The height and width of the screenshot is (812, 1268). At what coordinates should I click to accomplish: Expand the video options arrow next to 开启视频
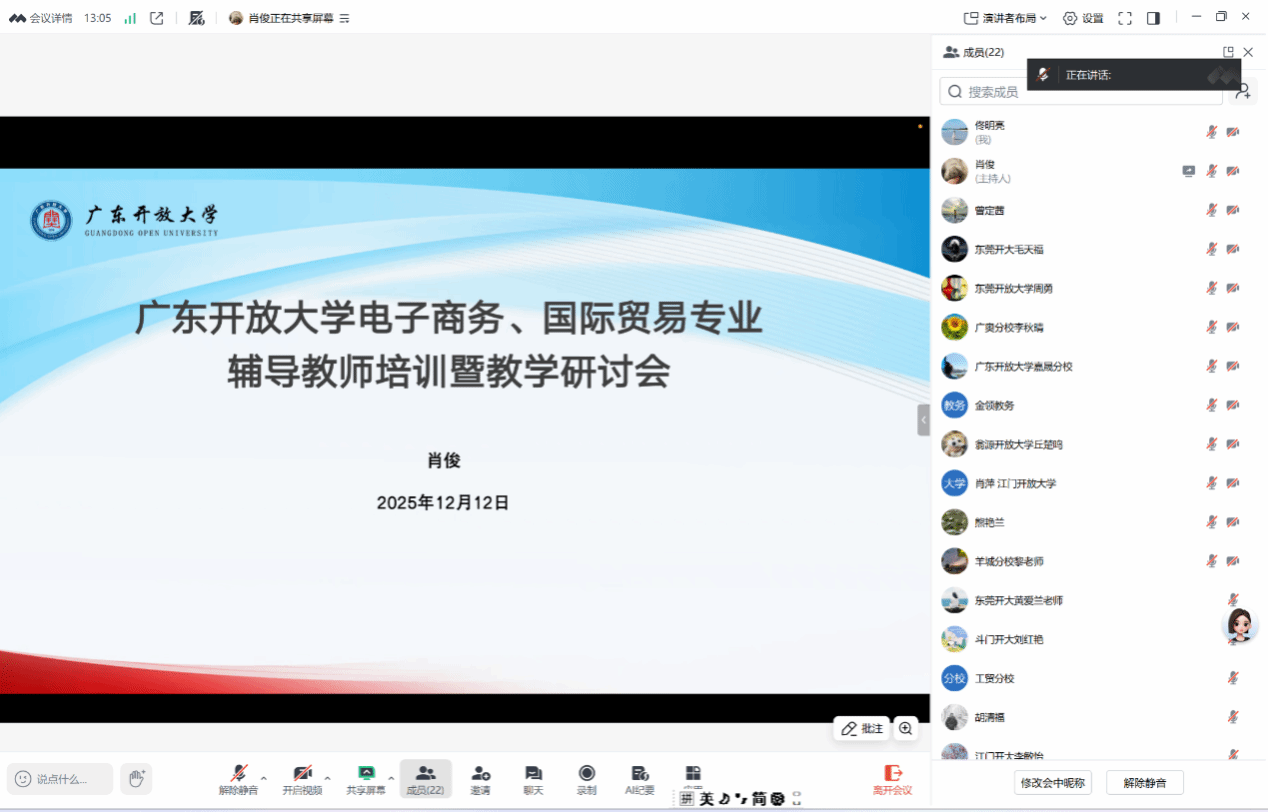point(327,777)
